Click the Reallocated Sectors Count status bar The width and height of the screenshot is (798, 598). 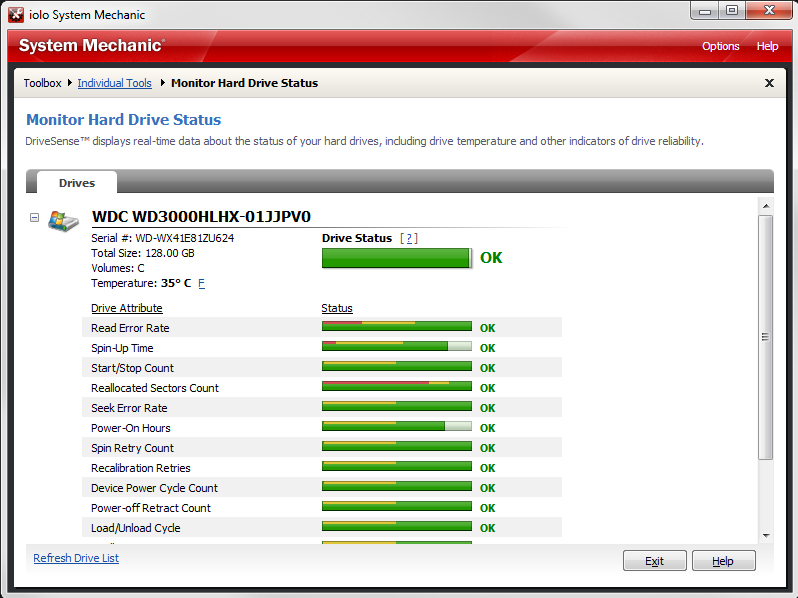[396, 387]
